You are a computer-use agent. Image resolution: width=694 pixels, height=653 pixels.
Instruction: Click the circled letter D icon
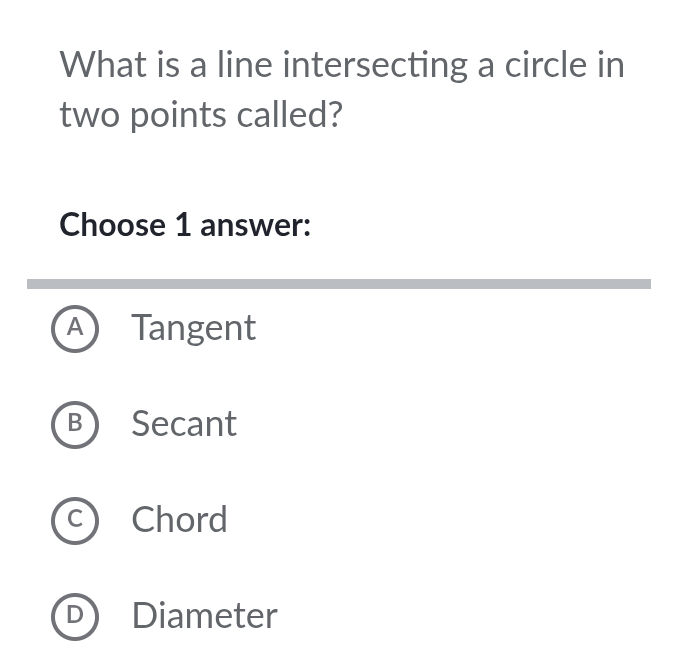[74, 616]
